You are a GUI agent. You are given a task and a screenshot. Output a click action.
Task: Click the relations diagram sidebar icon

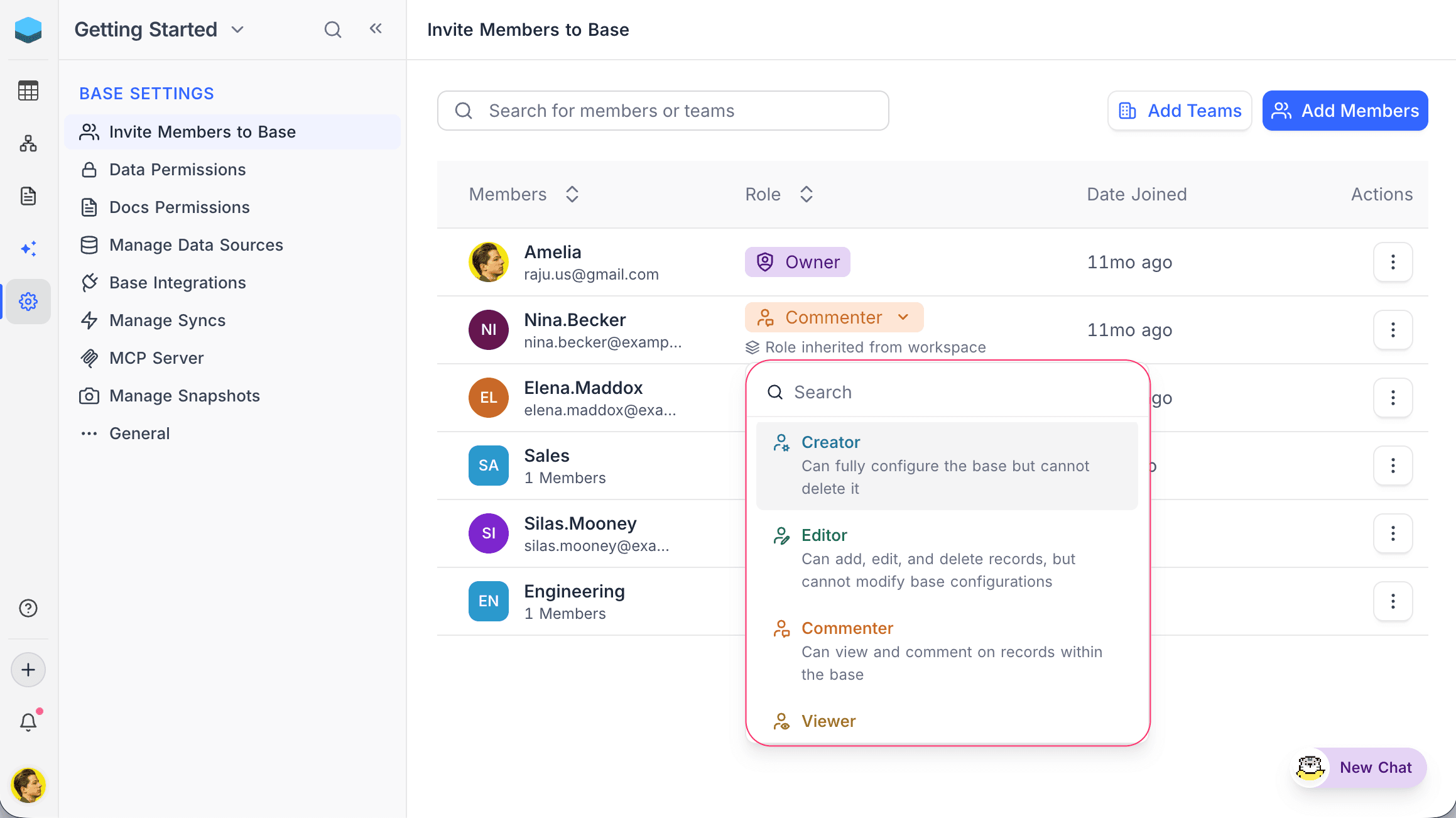[28, 143]
